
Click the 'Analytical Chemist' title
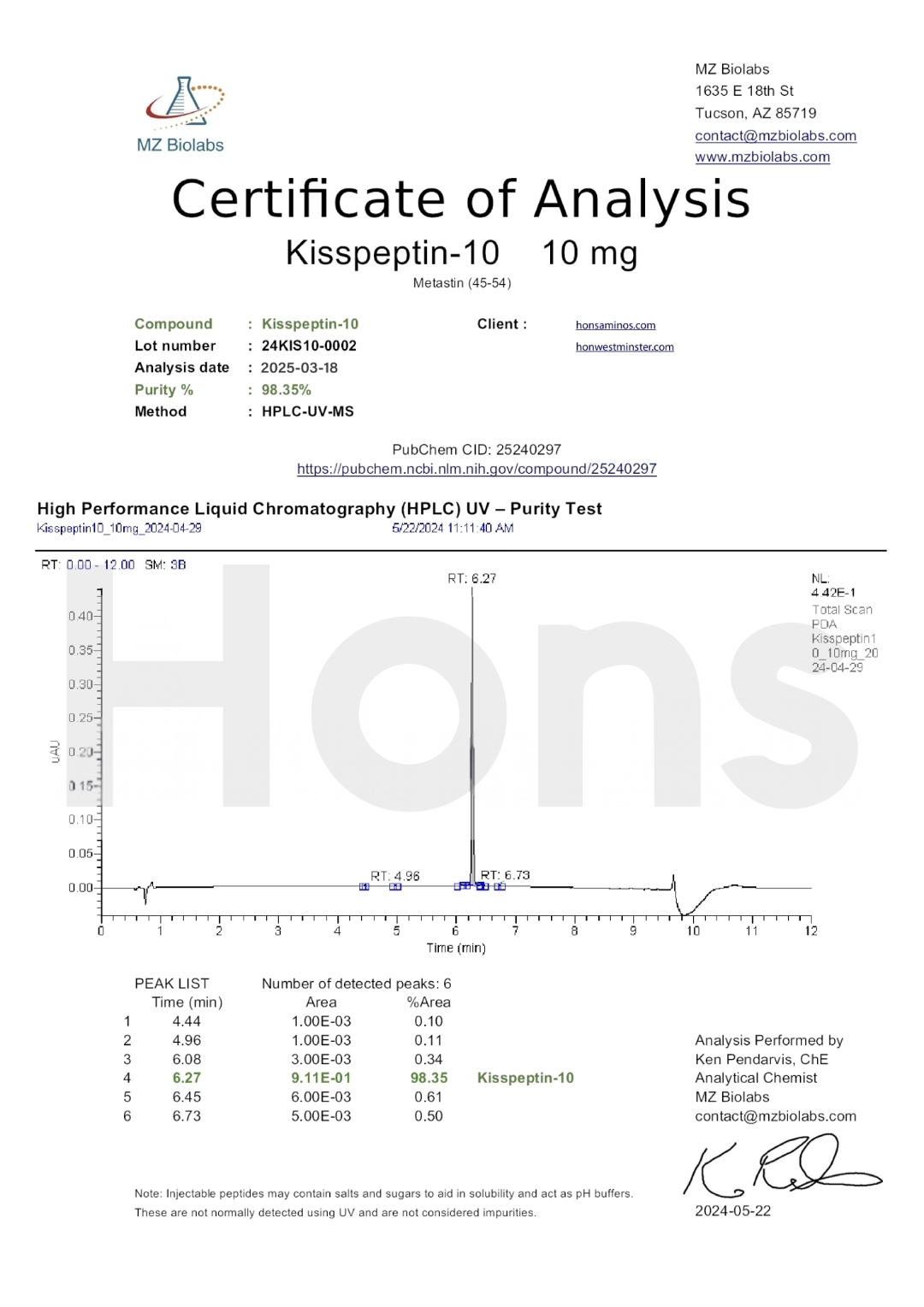[755, 1078]
